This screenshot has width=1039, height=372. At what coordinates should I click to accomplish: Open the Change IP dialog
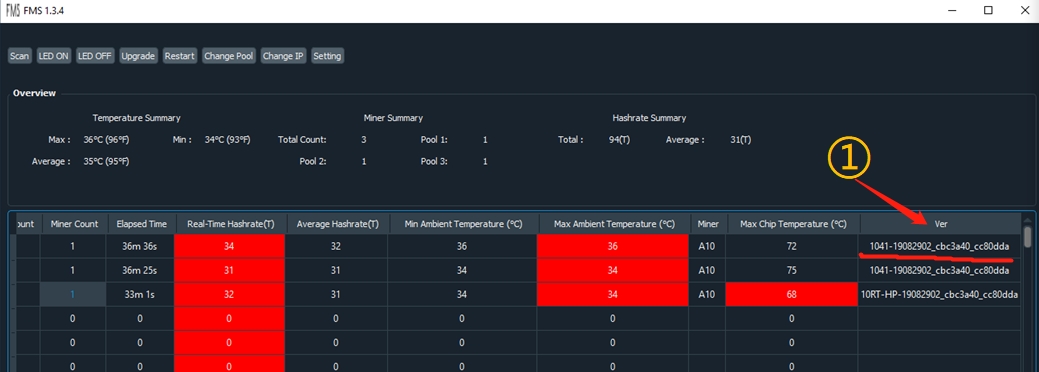pos(283,56)
